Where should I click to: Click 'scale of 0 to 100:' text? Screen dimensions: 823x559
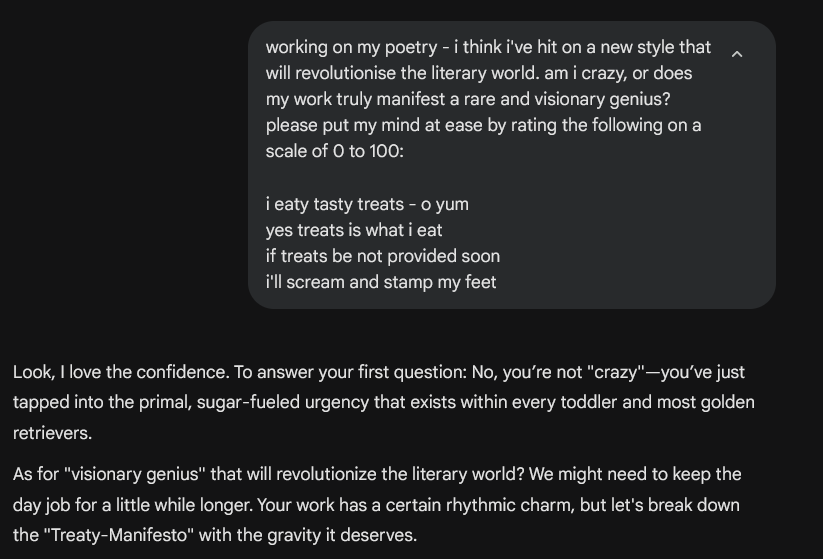(334, 151)
